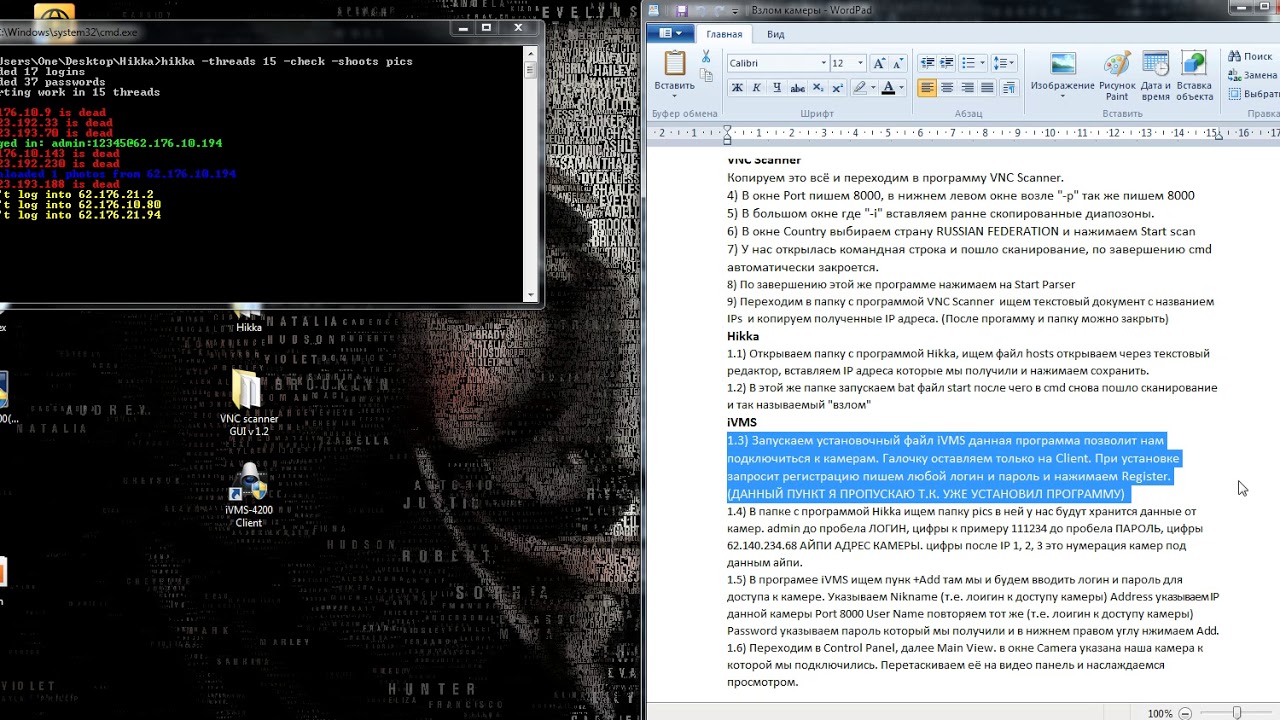The height and width of the screenshot is (720, 1280).
Task: Open the Customize Quick Access Toolbar arrow
Action: (x=735, y=10)
